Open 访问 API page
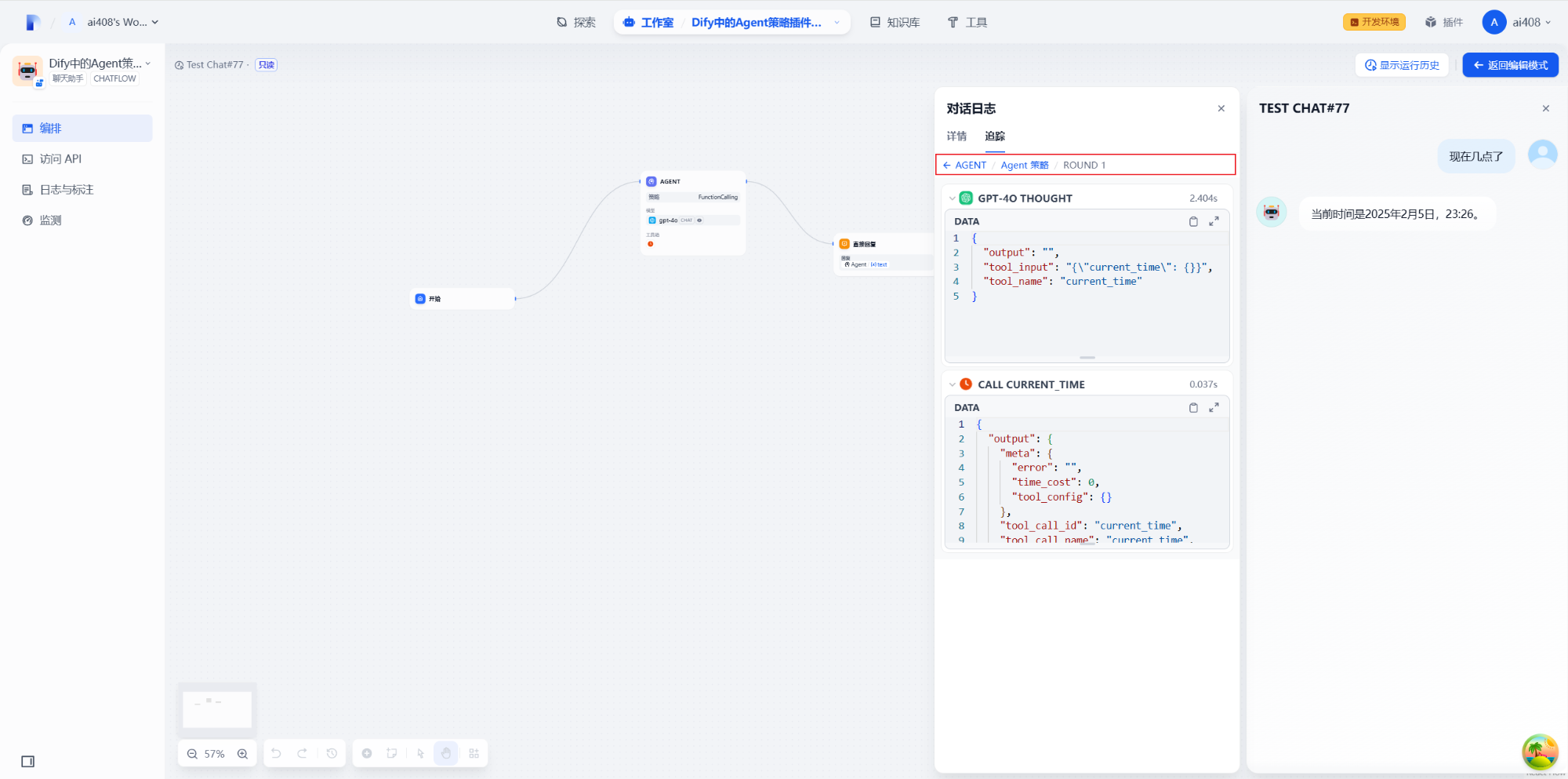Screen dimensions: 1568x779 click(x=82, y=158)
